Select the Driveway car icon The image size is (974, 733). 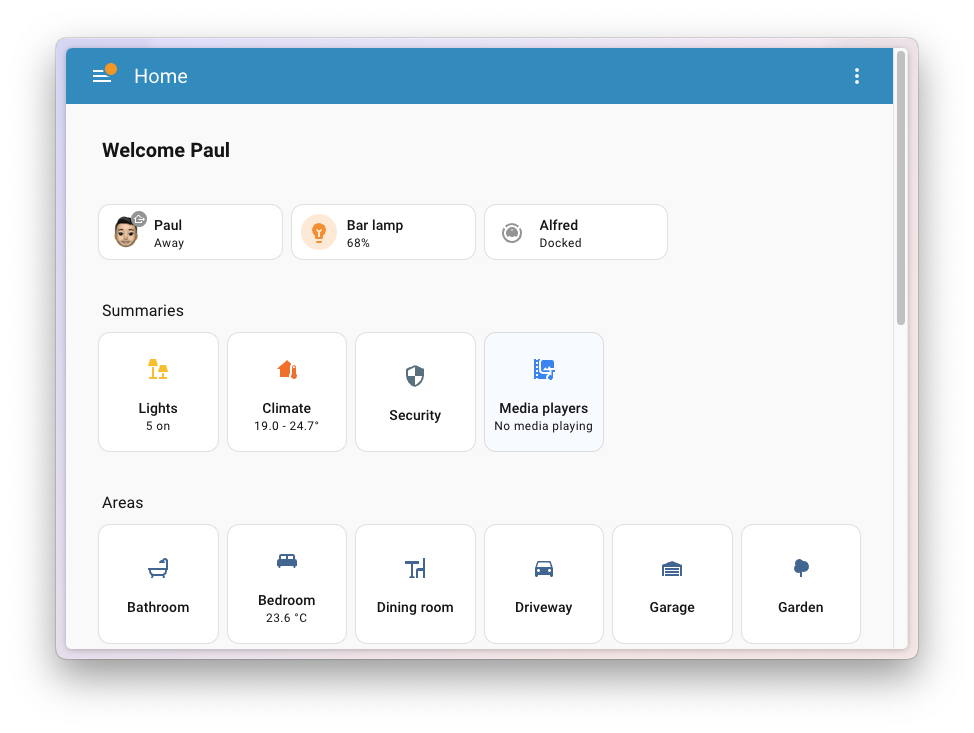tap(543, 568)
